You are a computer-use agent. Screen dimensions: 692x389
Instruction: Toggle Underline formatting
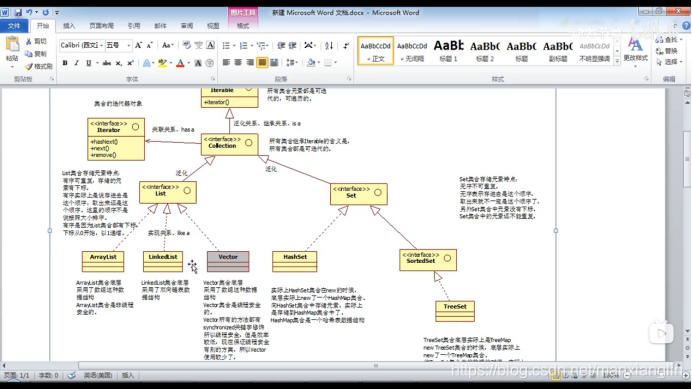(x=89, y=63)
